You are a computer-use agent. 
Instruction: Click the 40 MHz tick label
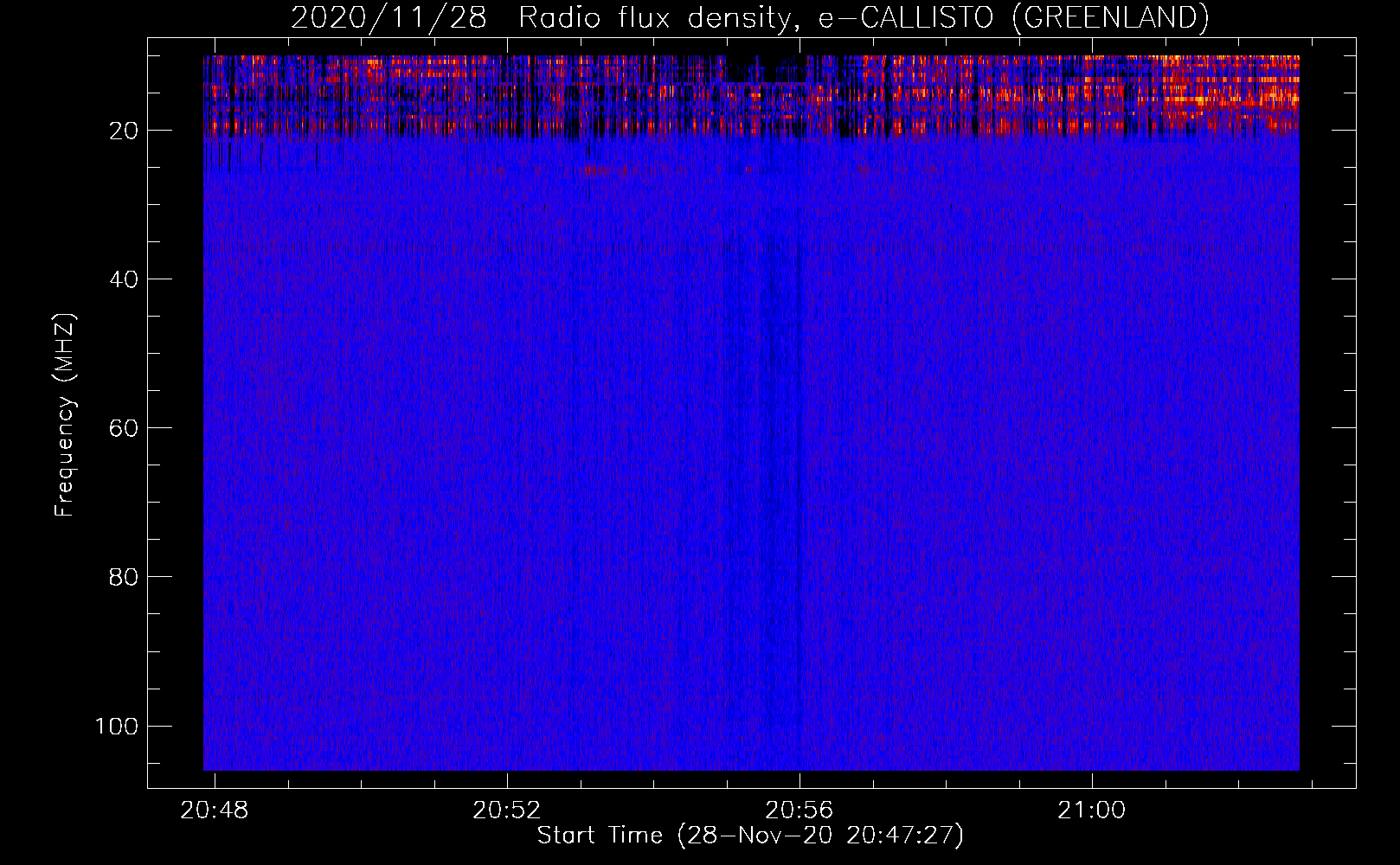124,279
